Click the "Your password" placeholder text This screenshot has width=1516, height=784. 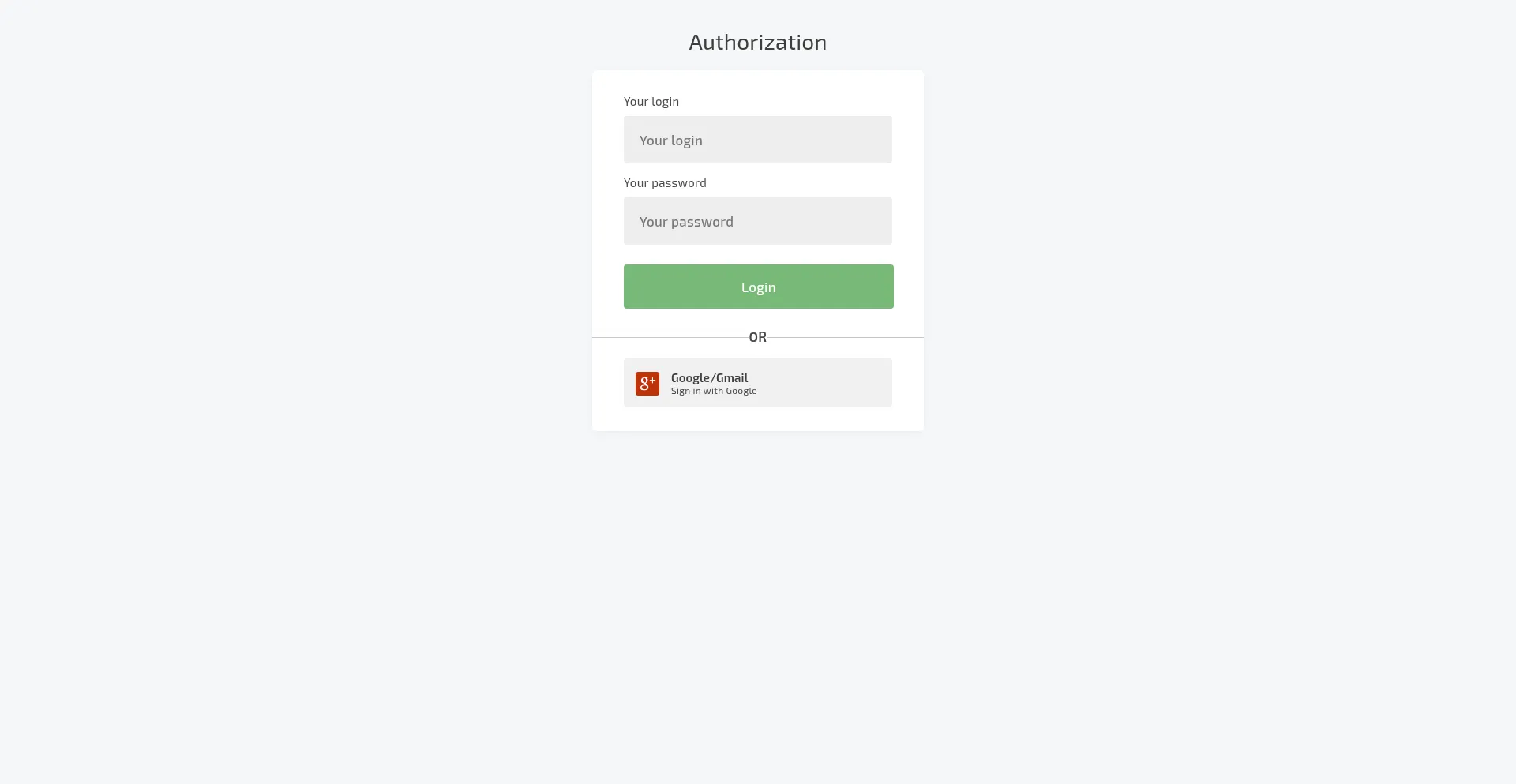pos(686,222)
